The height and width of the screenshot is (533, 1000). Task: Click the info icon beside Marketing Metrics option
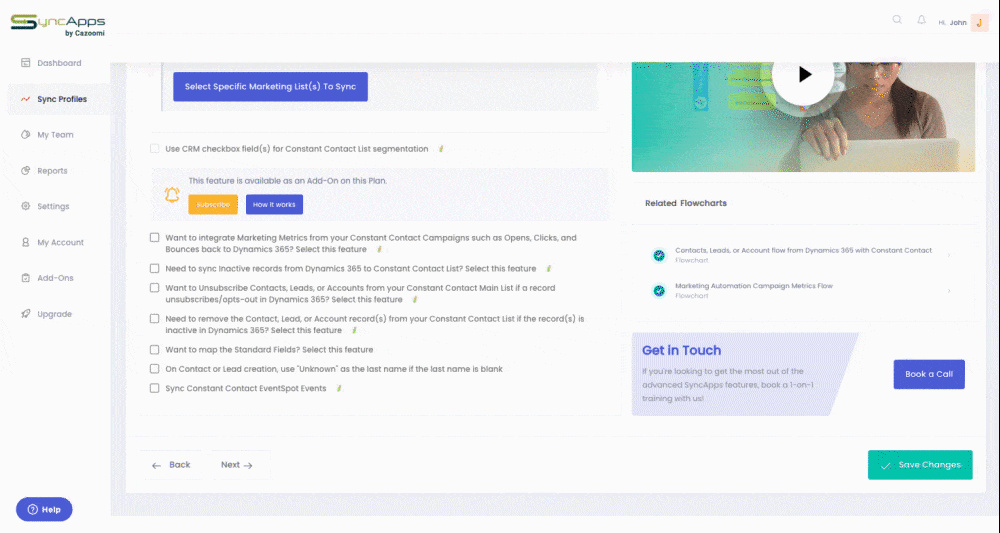point(379,249)
